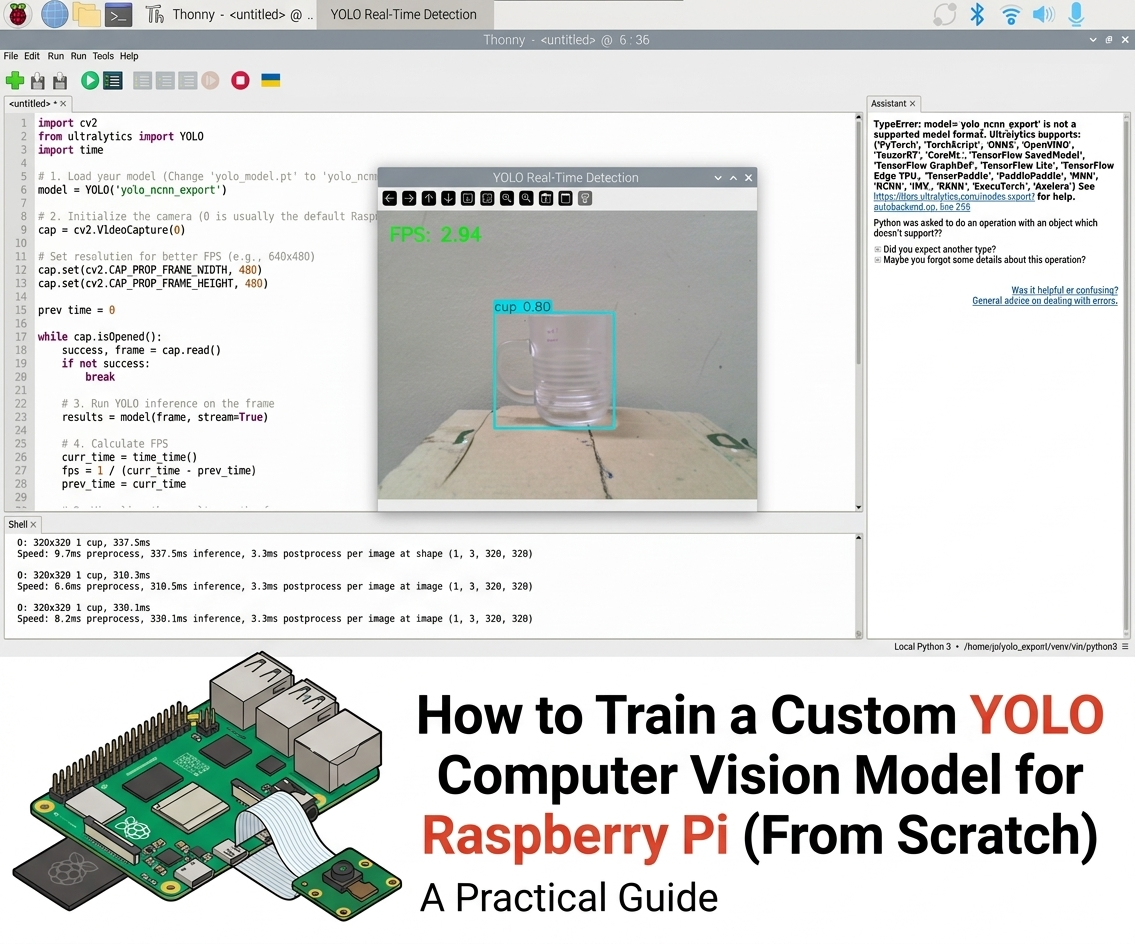Open the File Manager folder icon
This screenshot has width=1135, height=944.
[x=86, y=14]
